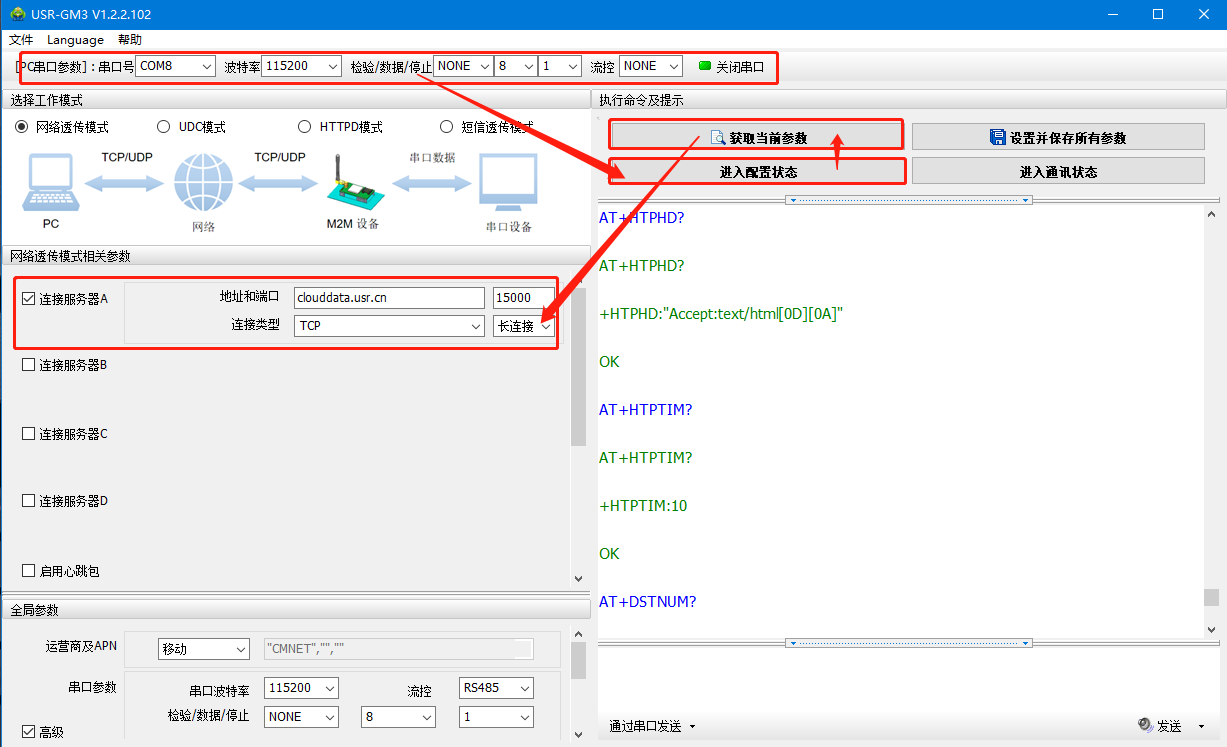Toggle the 启用心跳包 checkbox
Viewport: 1227px width, 747px height.
29,571
